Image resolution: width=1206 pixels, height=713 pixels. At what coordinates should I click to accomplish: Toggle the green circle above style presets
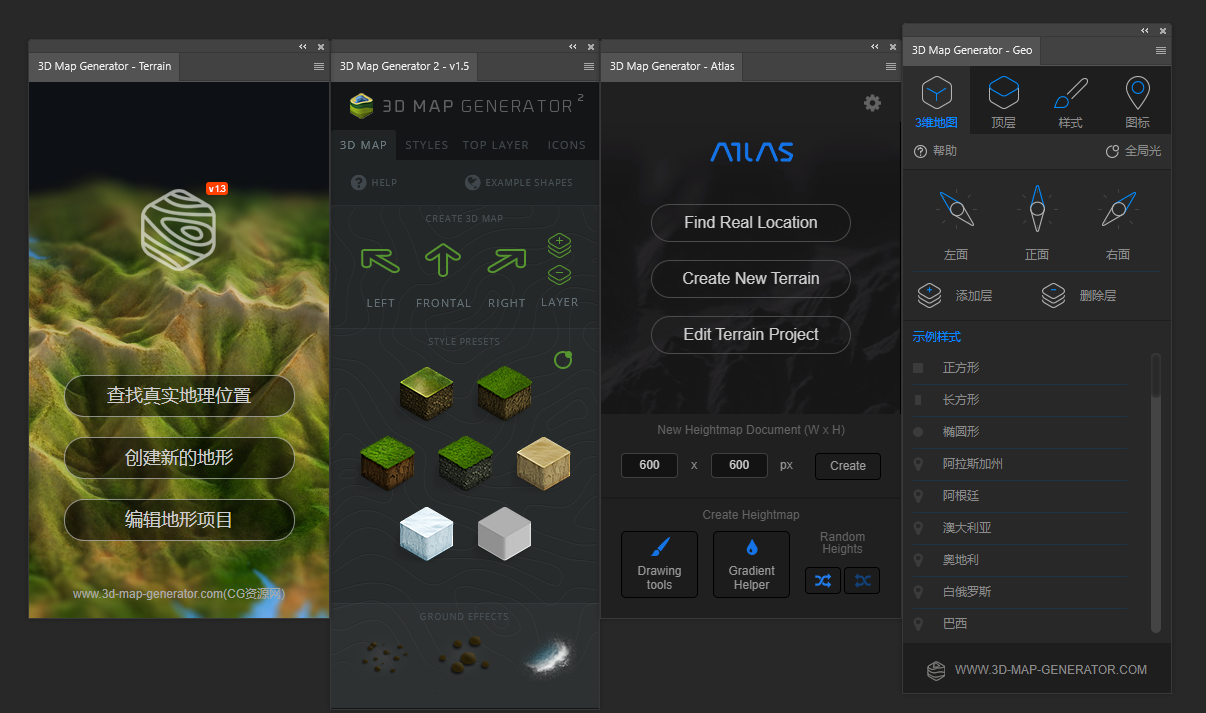563,360
